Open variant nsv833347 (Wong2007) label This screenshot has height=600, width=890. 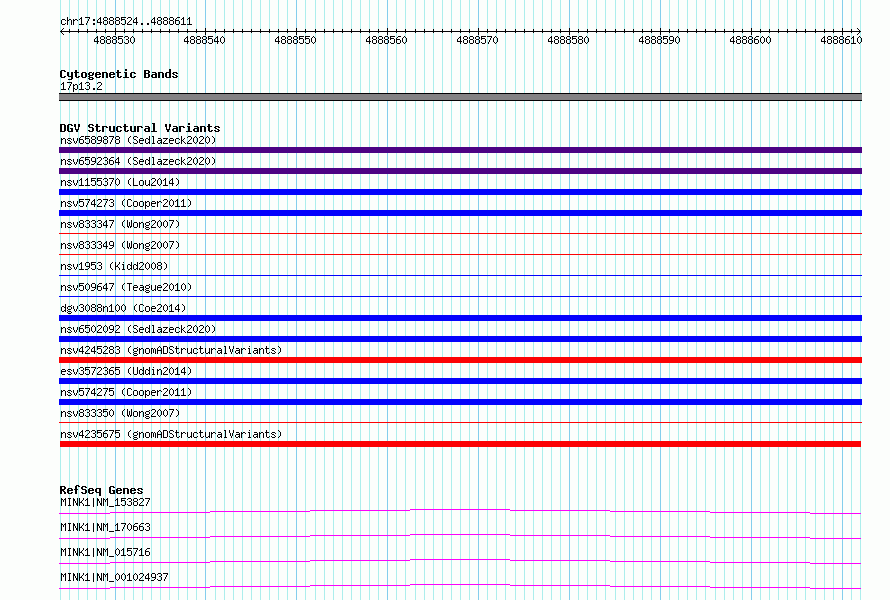[x=120, y=224]
